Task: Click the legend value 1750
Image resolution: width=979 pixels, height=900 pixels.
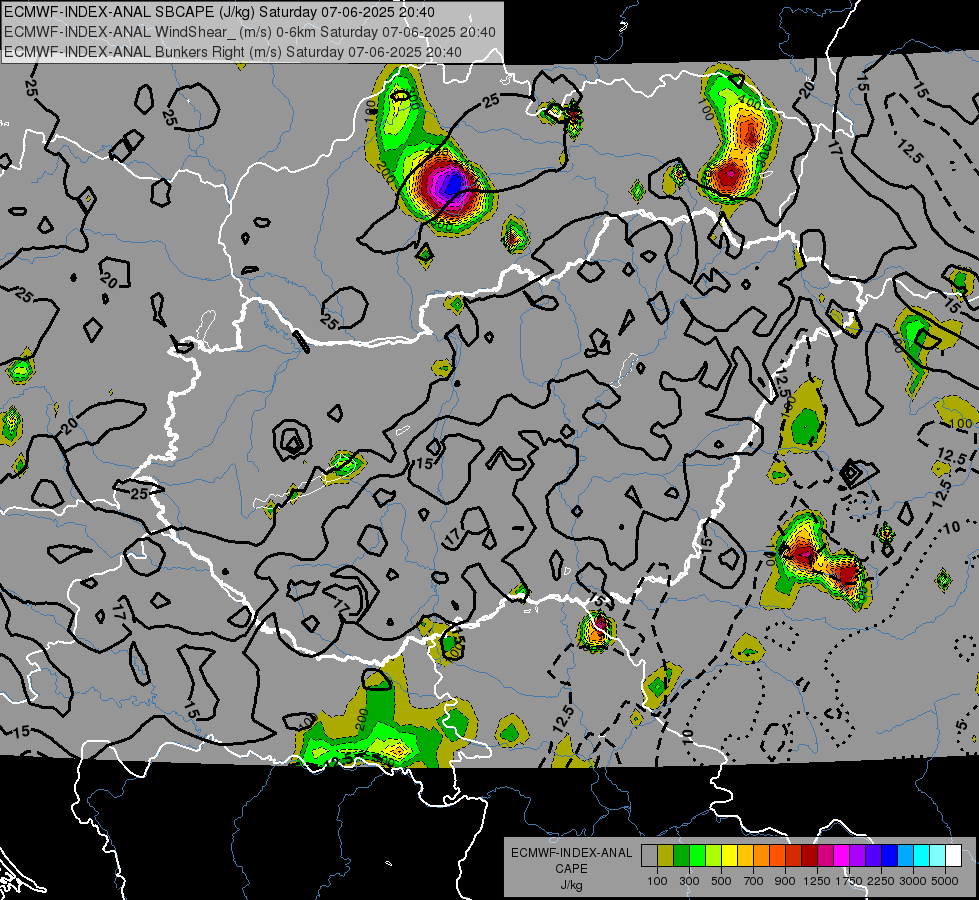Action: [x=849, y=881]
